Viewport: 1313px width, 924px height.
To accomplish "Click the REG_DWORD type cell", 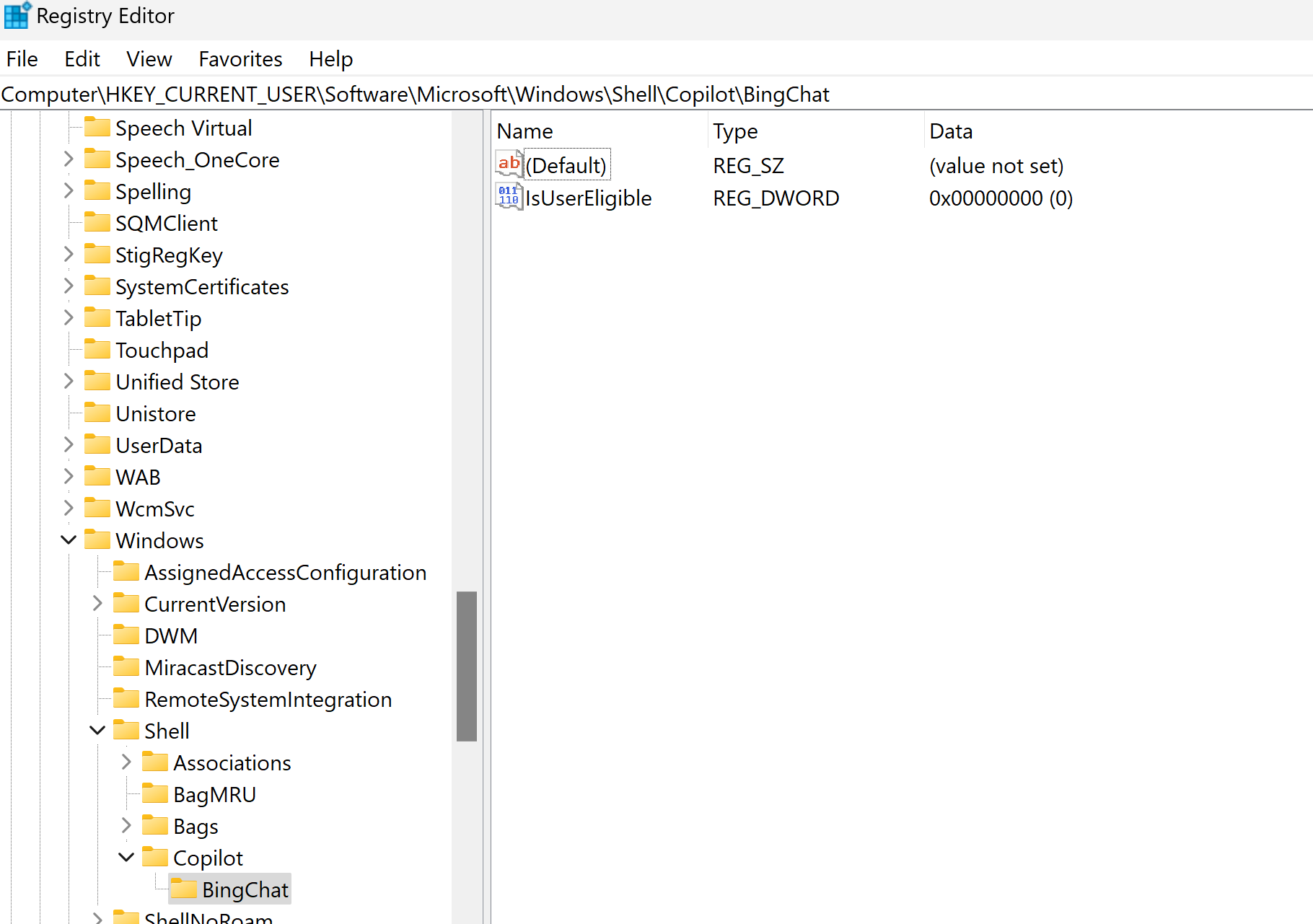I will click(776, 198).
